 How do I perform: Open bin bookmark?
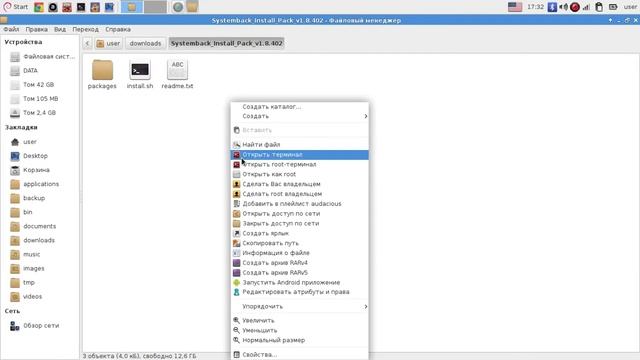[x=22, y=212]
